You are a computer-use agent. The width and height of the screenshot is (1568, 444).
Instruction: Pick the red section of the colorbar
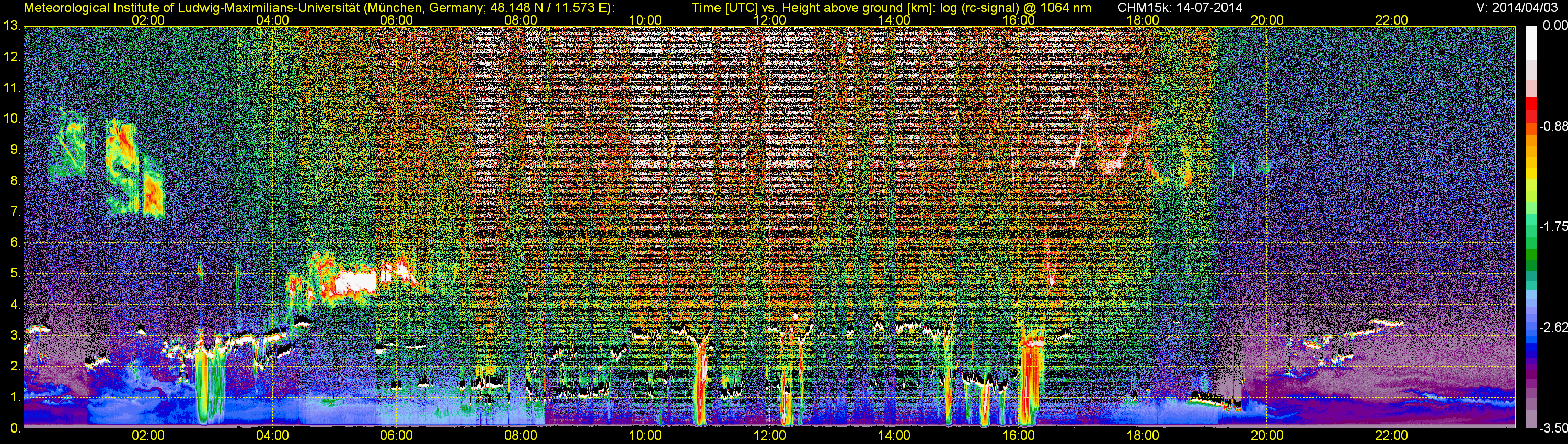point(1531,110)
